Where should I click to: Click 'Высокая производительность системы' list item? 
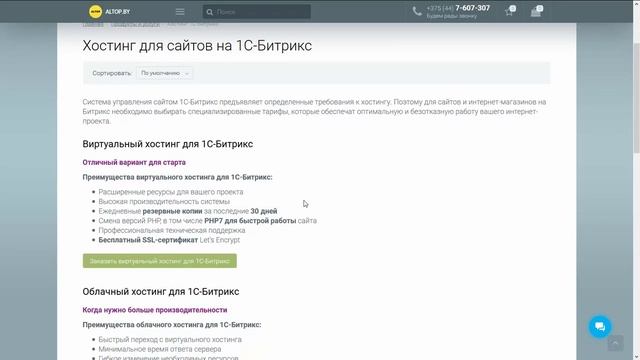pos(164,202)
